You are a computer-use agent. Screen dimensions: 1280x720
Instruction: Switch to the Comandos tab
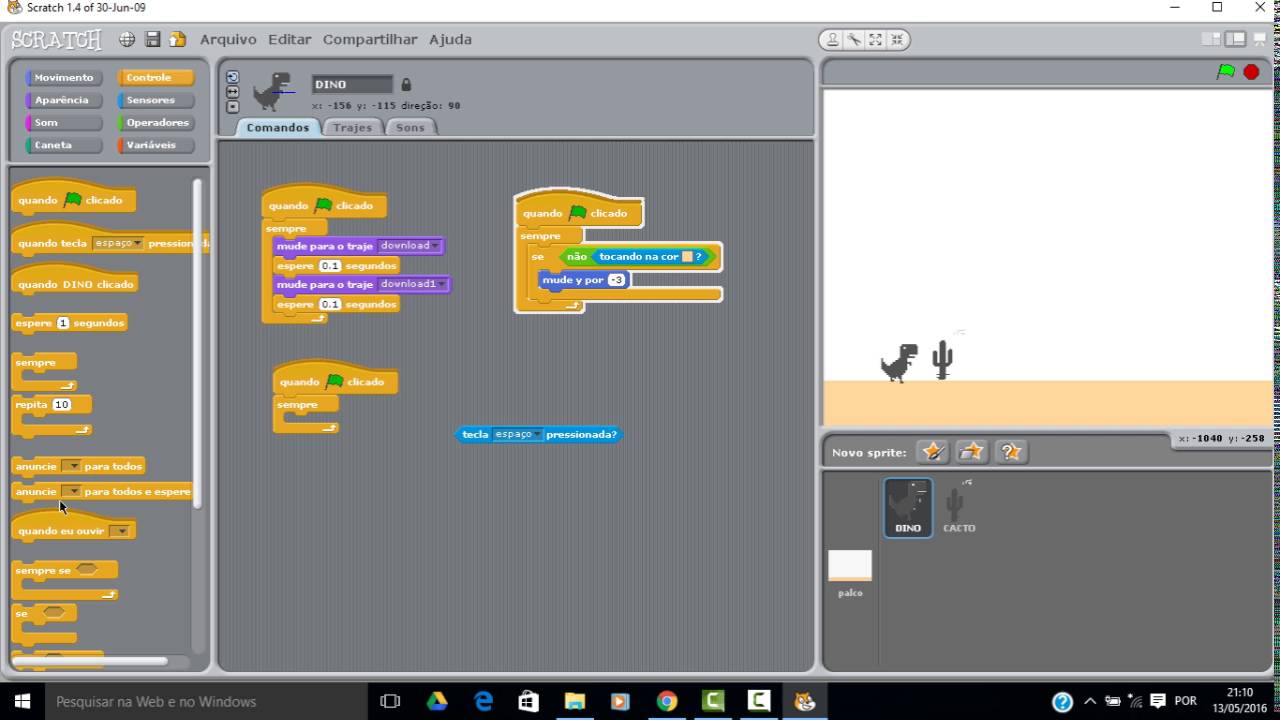278,127
